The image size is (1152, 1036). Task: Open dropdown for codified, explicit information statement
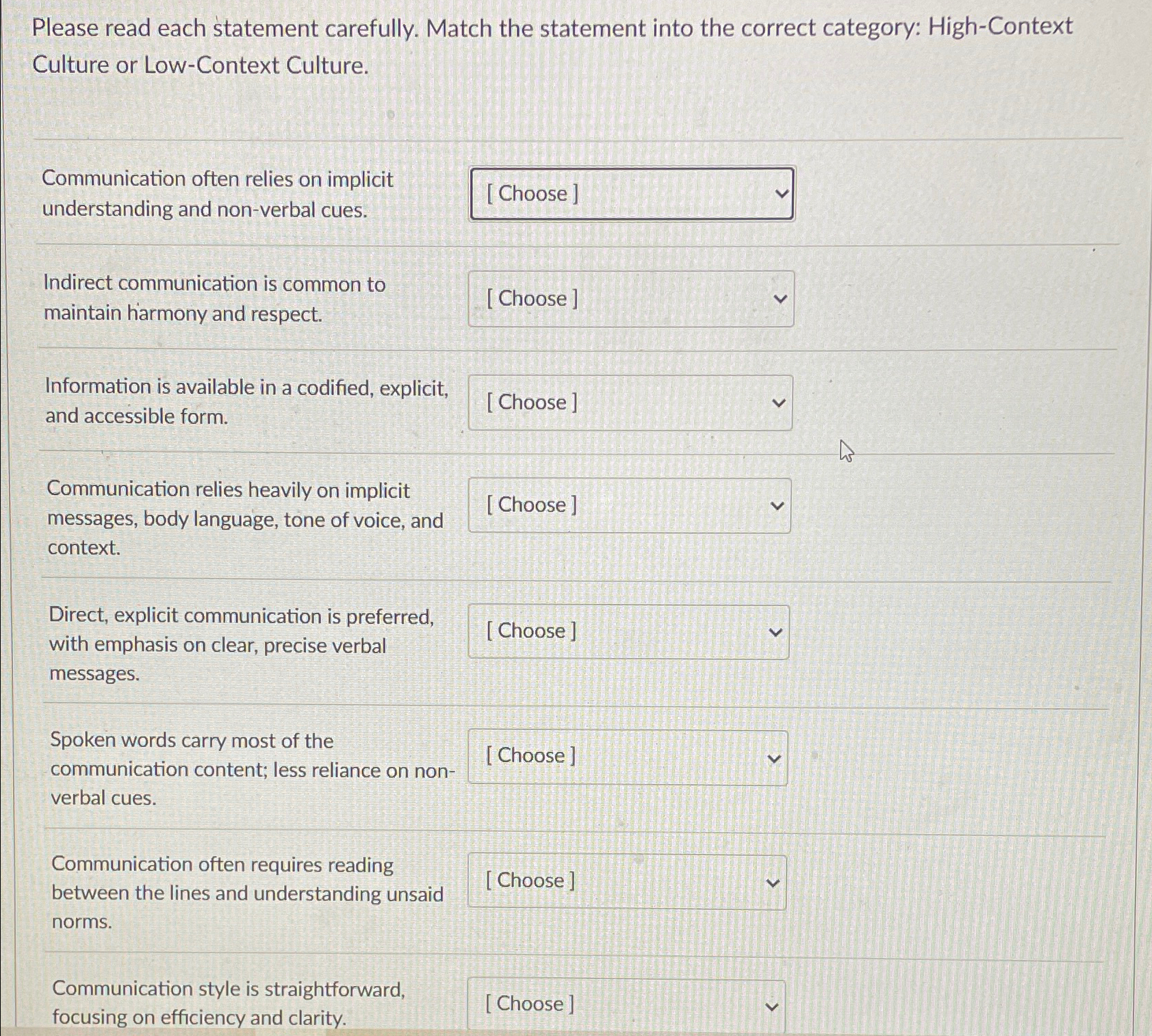[x=630, y=403]
